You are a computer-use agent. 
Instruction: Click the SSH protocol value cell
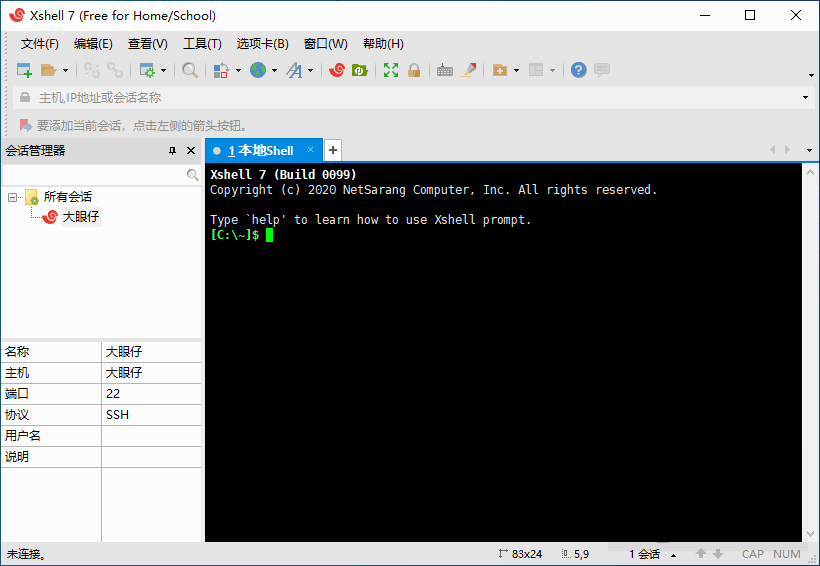[151, 414]
